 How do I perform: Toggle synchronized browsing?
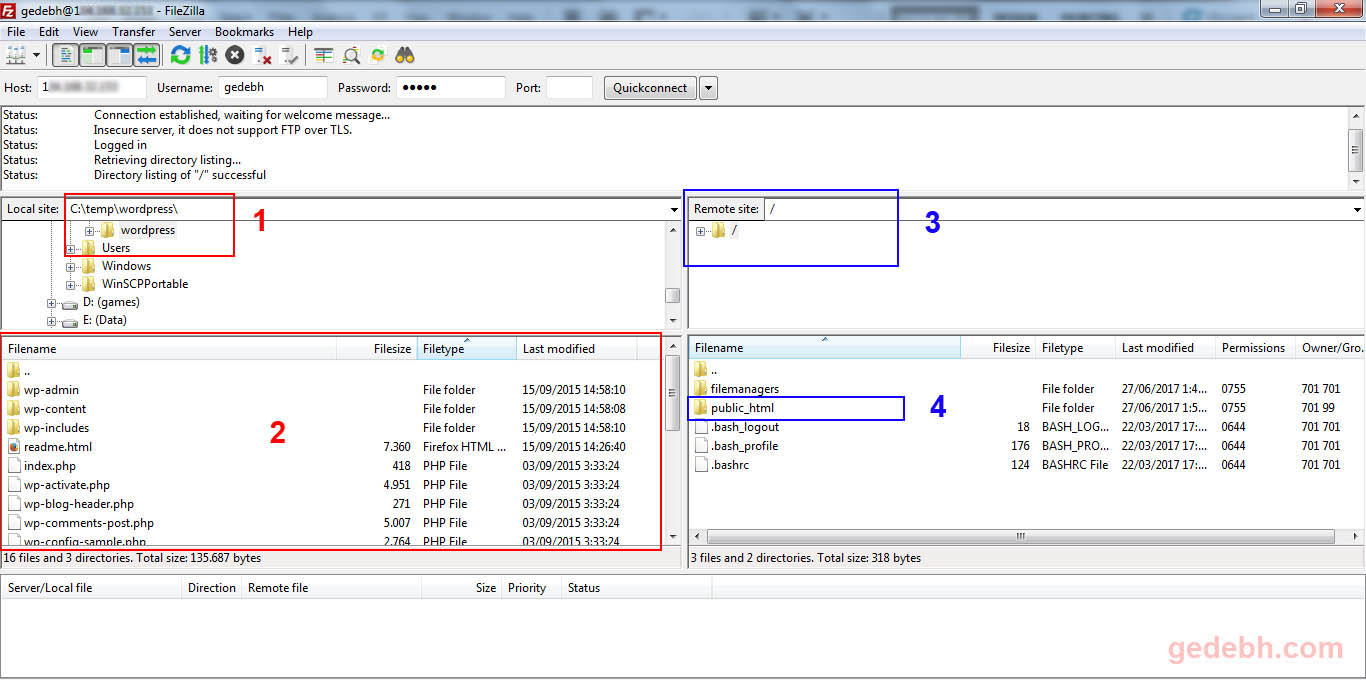378,55
